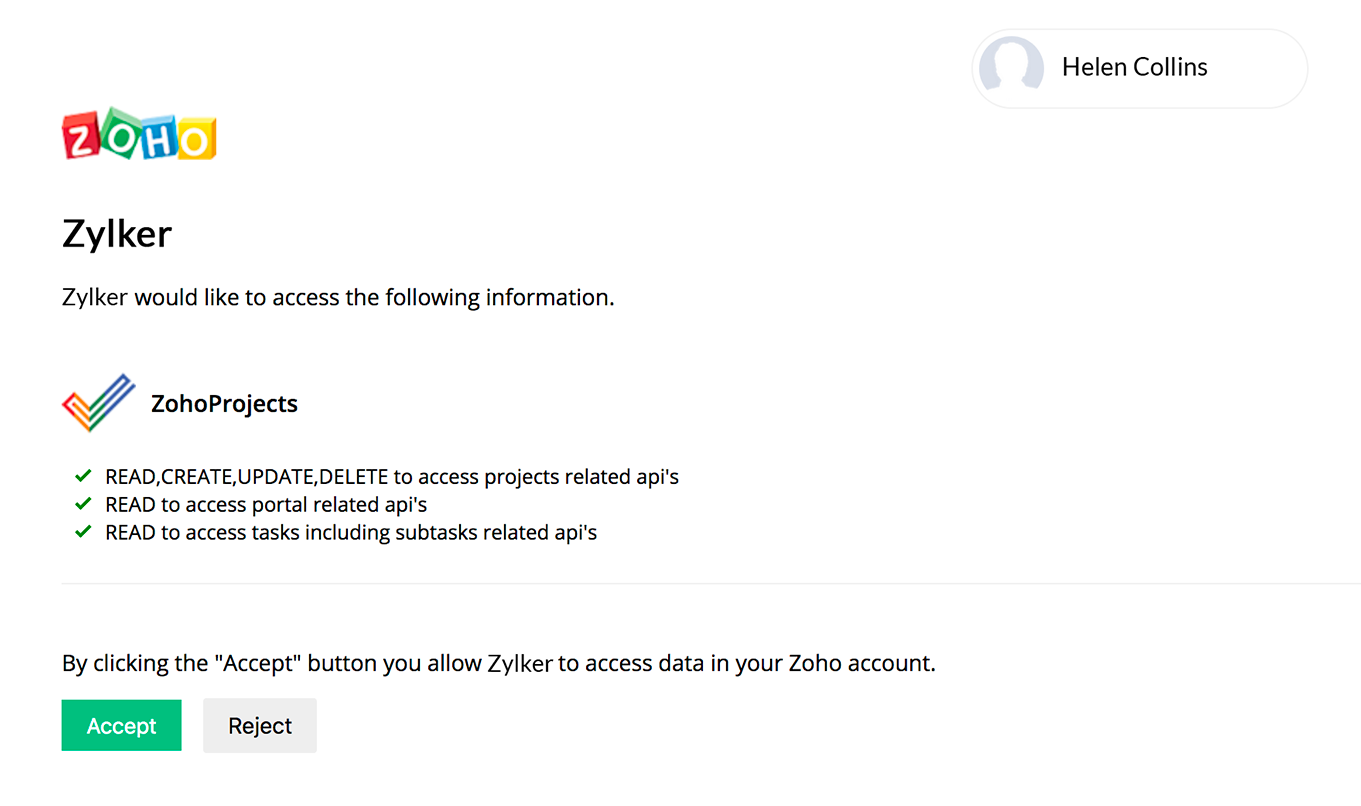The width and height of the screenshot is (1361, 806).
Task: Click the green check beside projects permission
Action: pos(84,476)
